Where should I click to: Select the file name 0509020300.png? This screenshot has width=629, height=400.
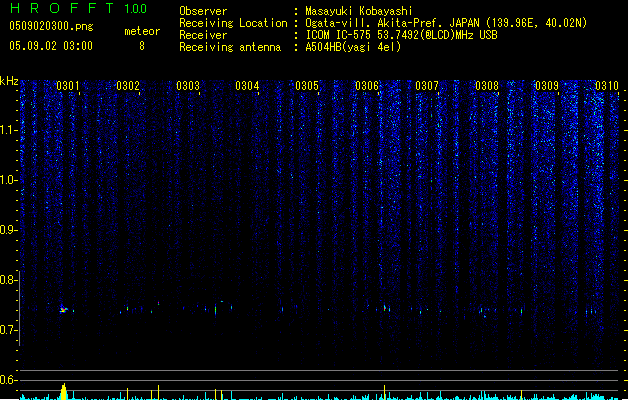pyautogui.click(x=51, y=26)
